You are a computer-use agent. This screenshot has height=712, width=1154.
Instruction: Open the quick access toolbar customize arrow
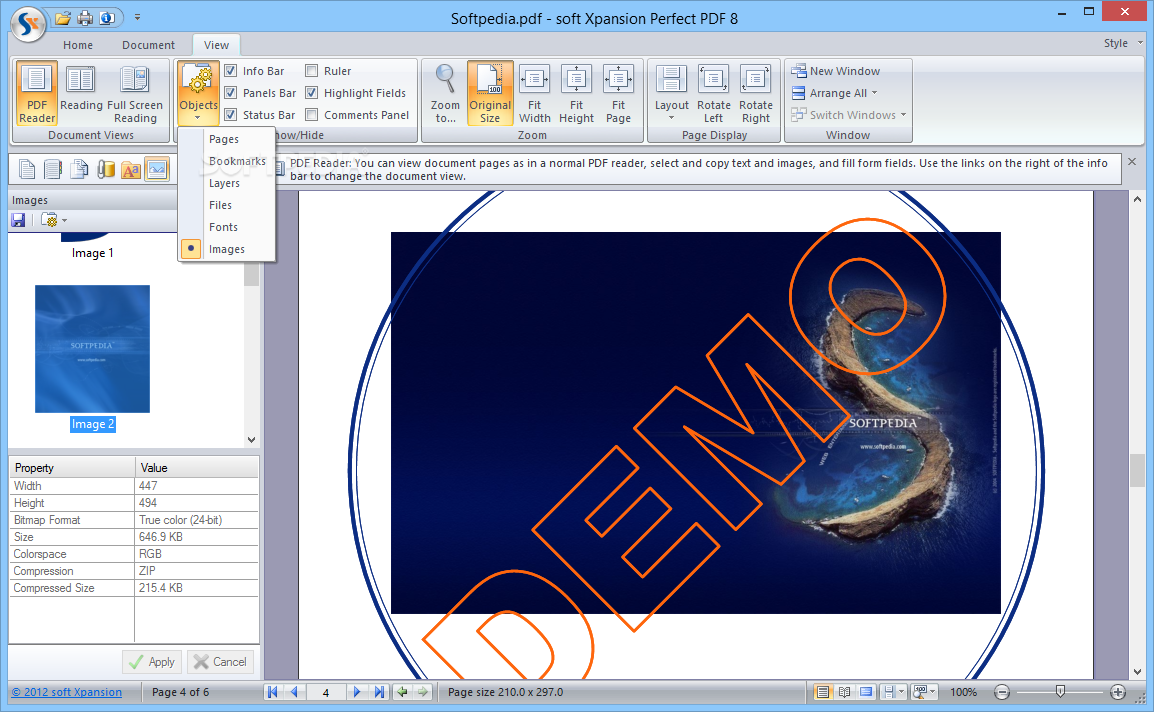click(x=137, y=17)
